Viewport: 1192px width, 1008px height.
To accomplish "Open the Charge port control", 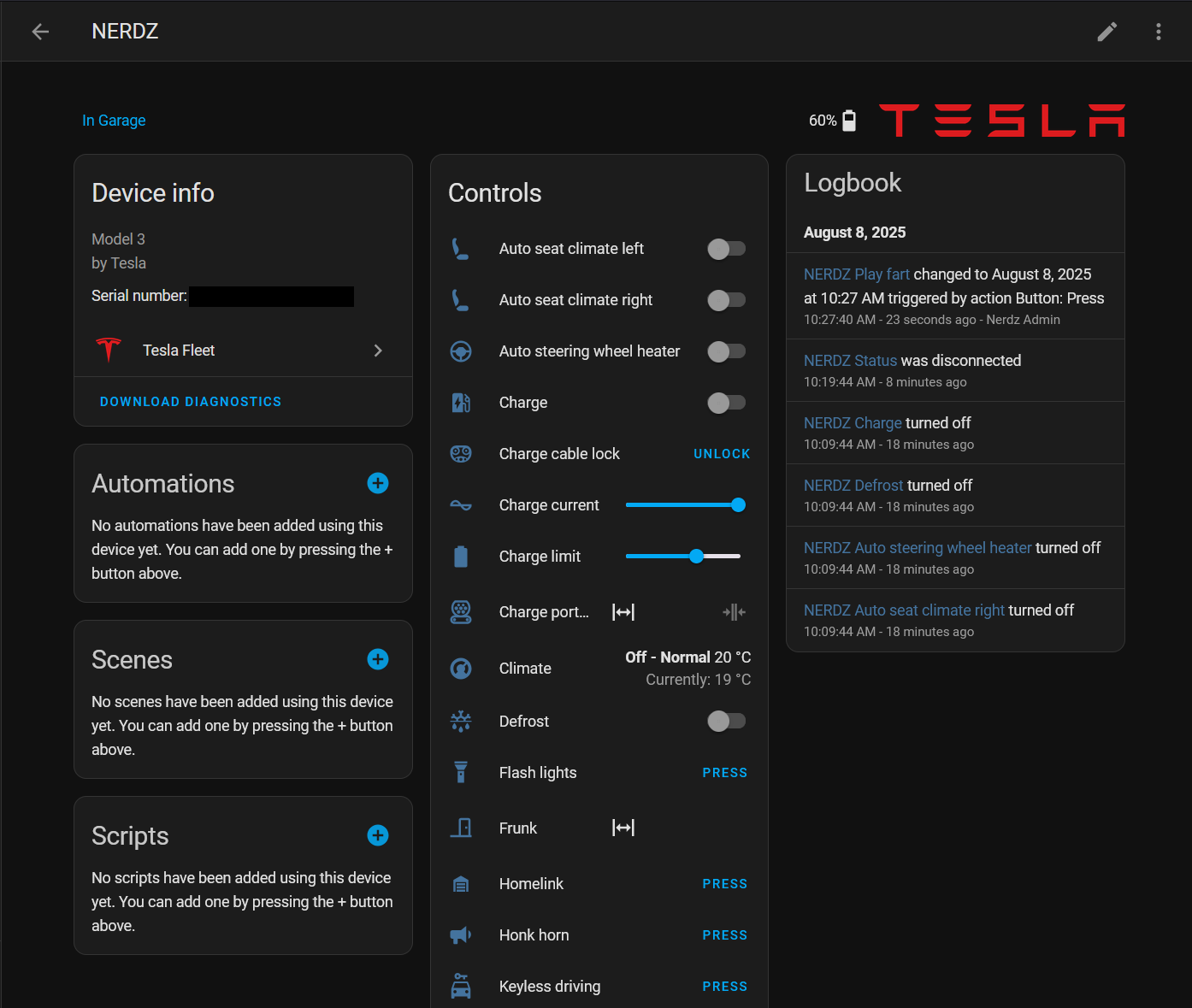I will pos(623,611).
